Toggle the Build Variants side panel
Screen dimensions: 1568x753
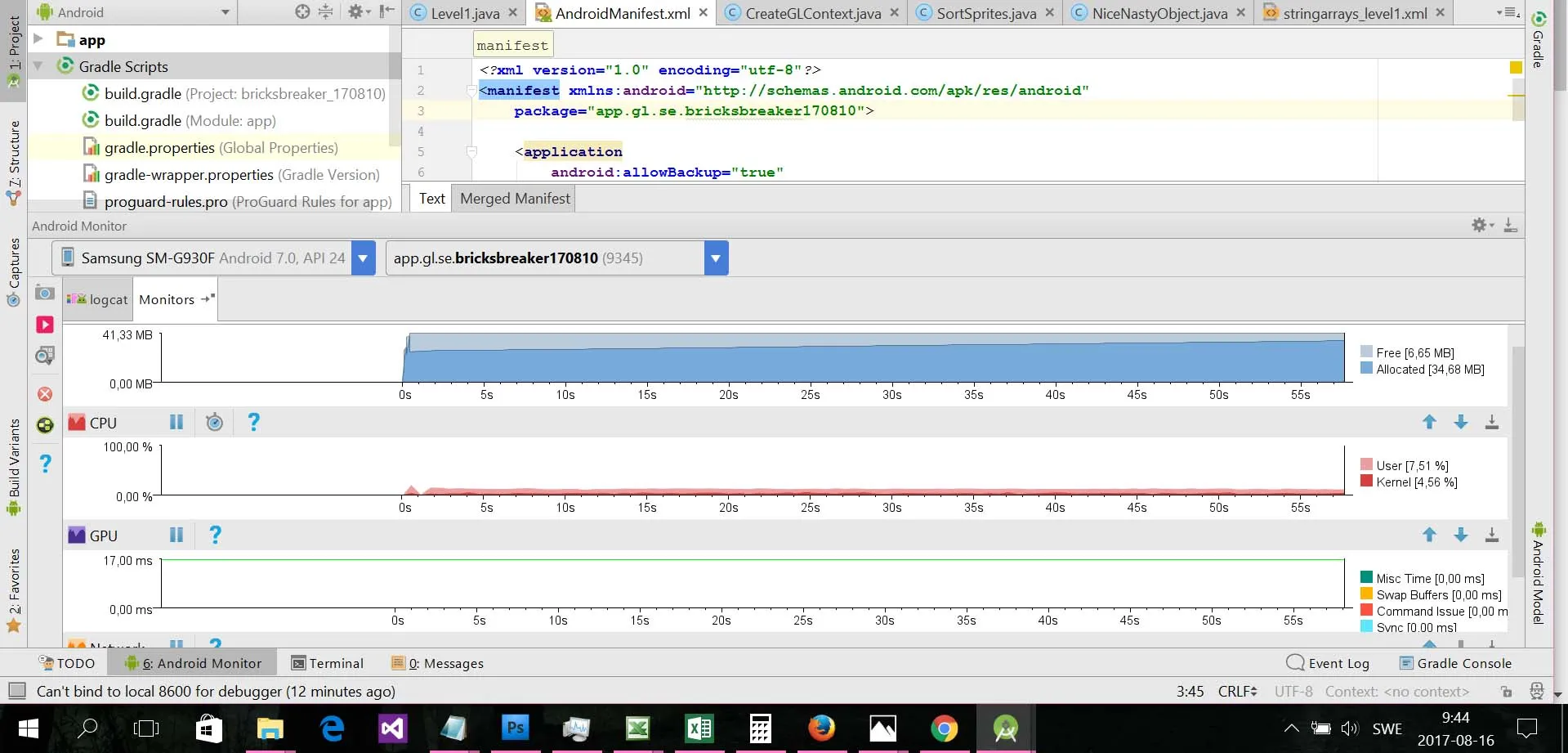tap(14, 467)
